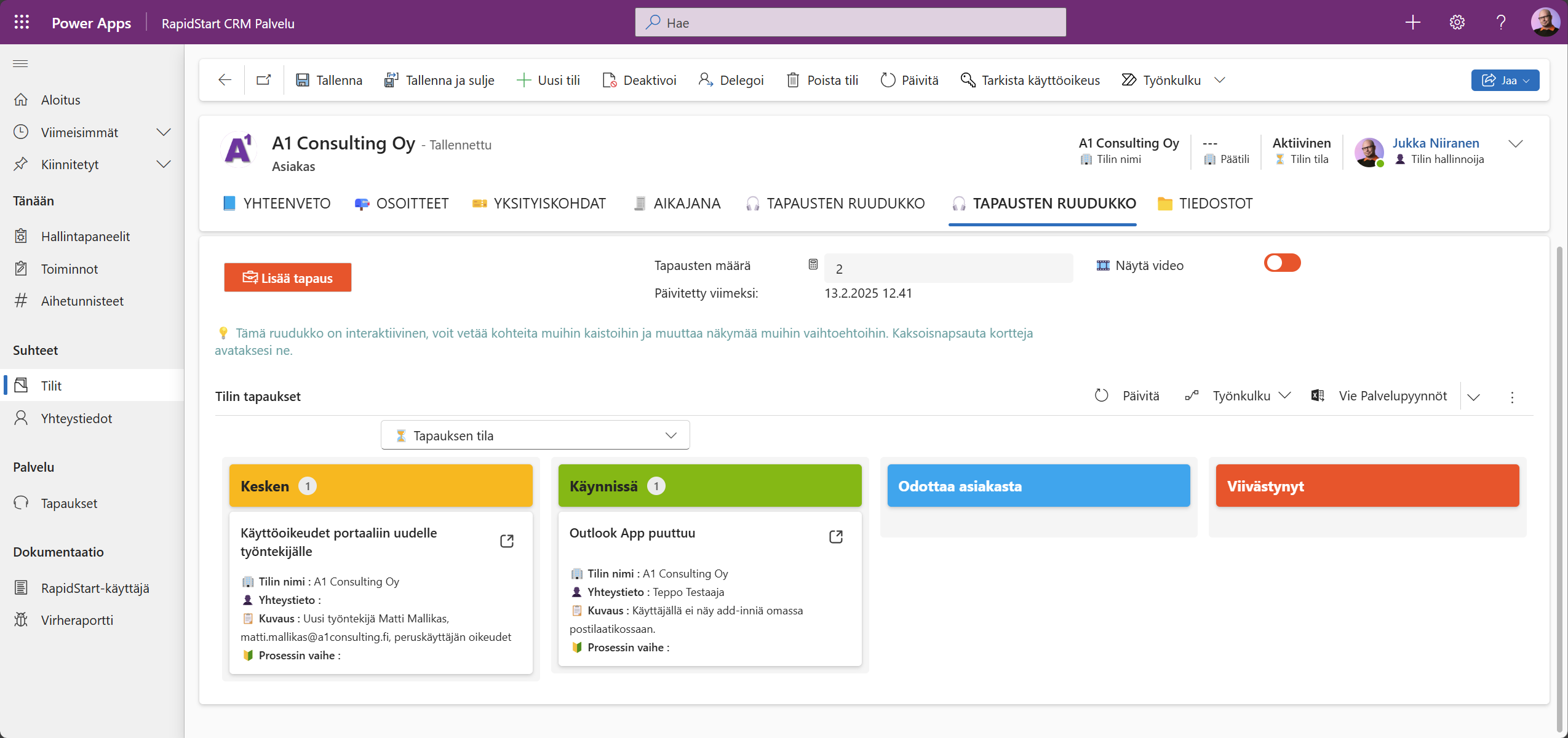Open Vie Palvelupyynnöt Excel export icon
Image resolution: width=1568 pixels, height=738 pixels.
1317,395
